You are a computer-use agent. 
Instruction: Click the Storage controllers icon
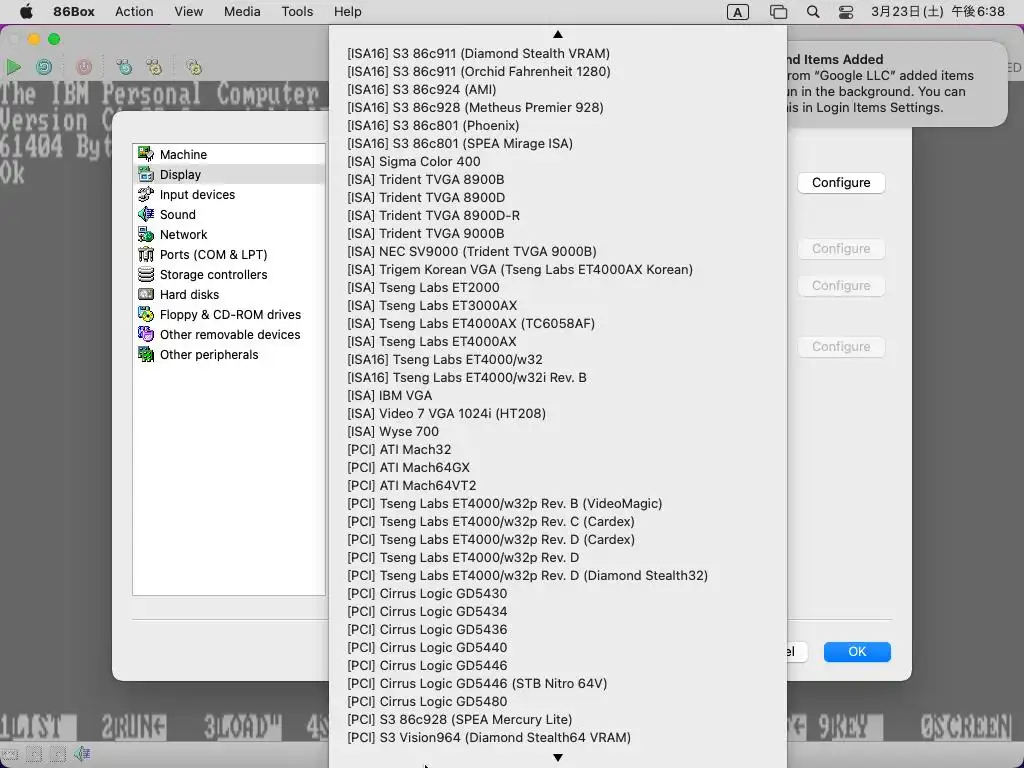point(146,274)
